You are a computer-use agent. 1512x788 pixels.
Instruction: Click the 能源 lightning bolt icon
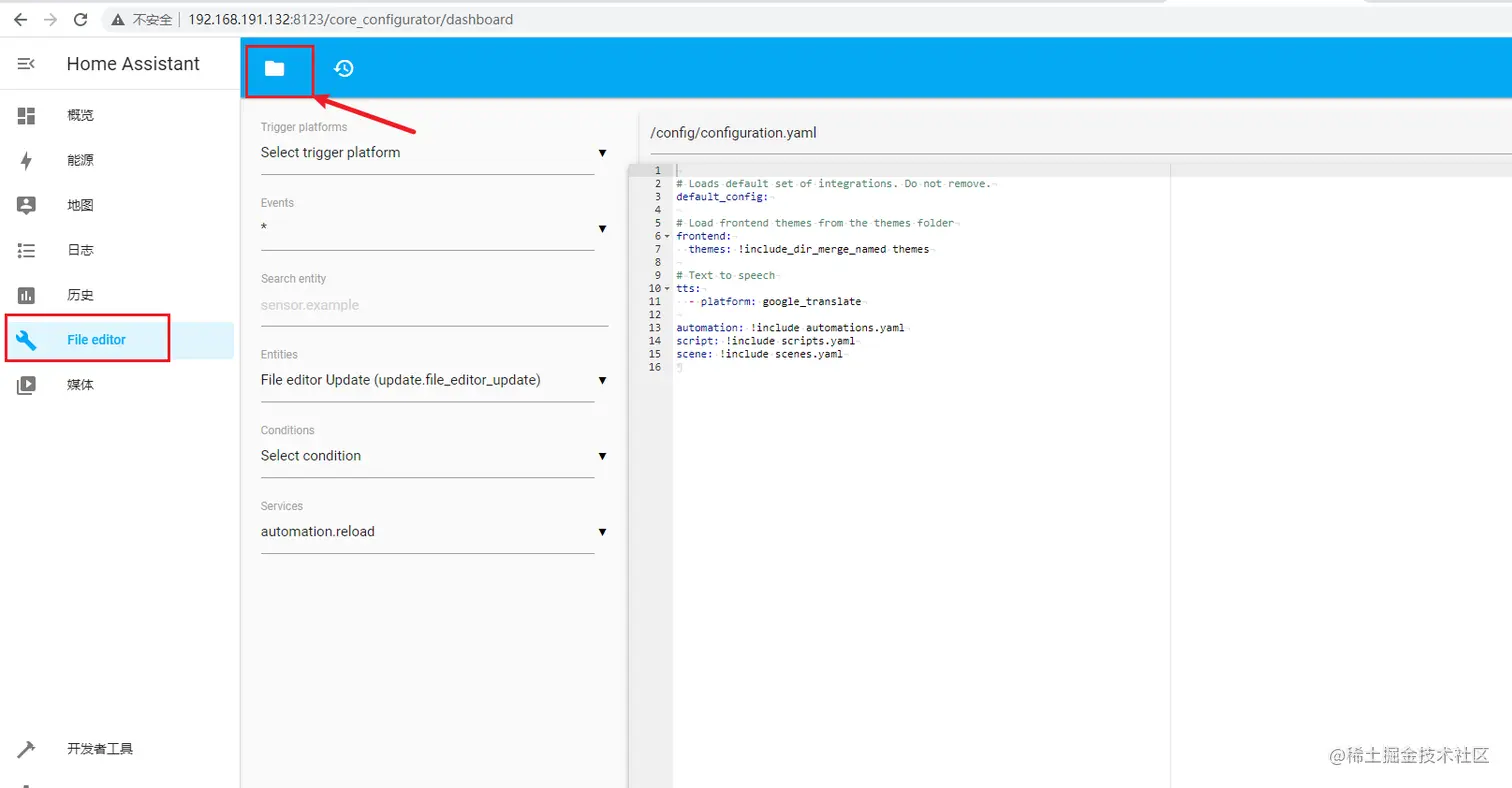27,160
